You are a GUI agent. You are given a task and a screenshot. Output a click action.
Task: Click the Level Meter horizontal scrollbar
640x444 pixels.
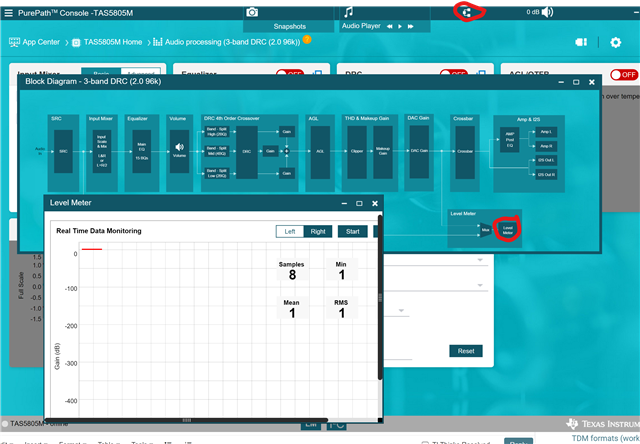coord(187,420)
